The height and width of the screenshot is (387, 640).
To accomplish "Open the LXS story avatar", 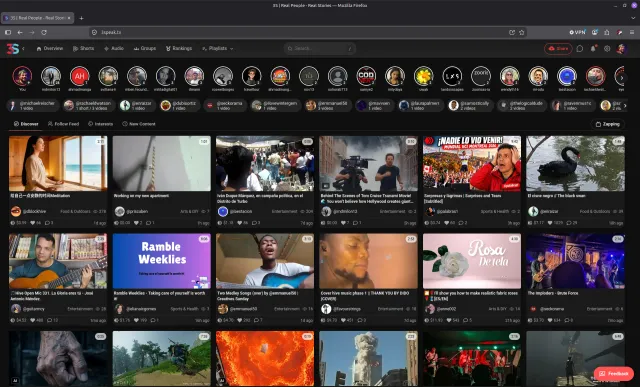I will (x=452, y=76).
